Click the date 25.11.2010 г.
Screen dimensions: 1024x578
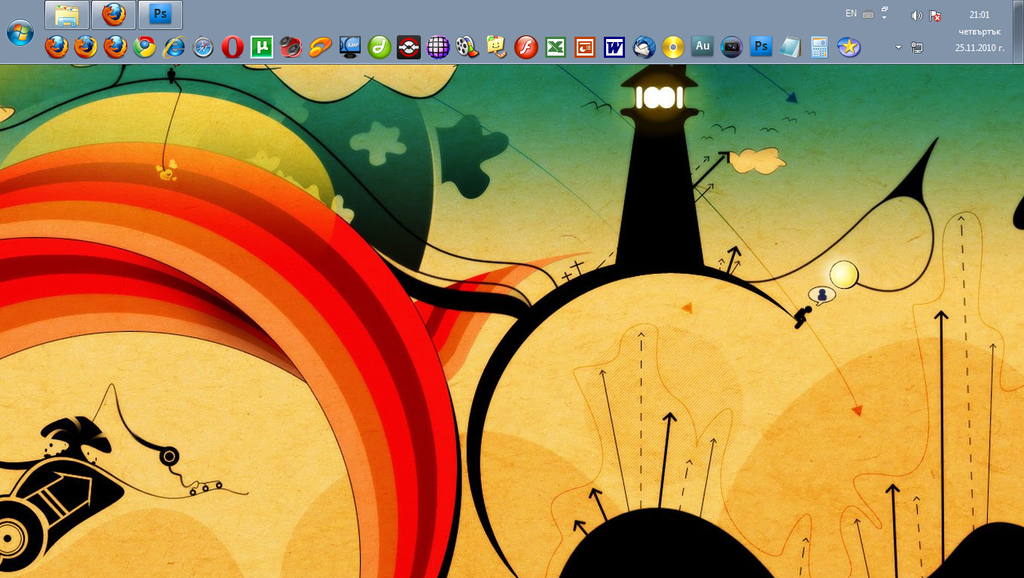pos(979,47)
